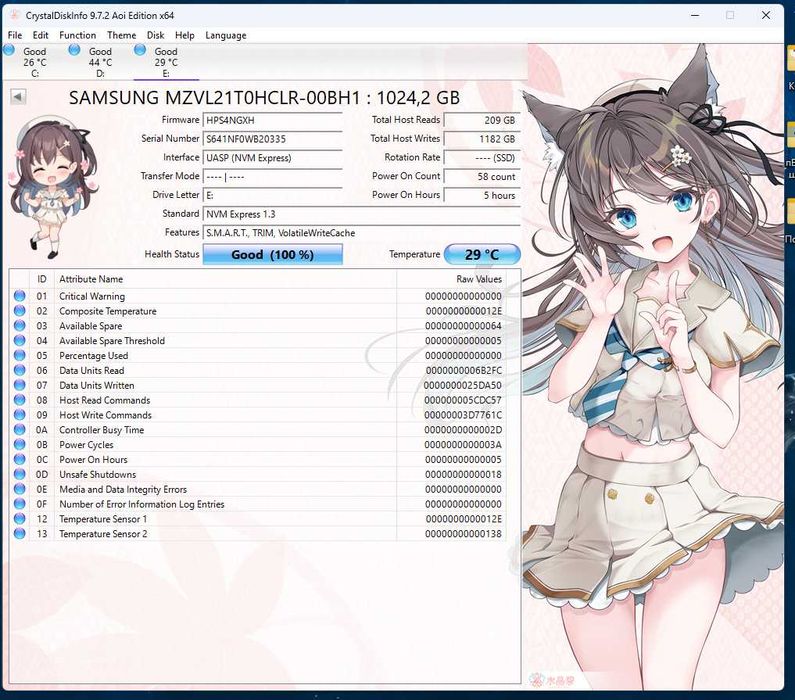795x700 pixels.
Task: Close the CrystalDiskInfo window
Action: (766, 15)
